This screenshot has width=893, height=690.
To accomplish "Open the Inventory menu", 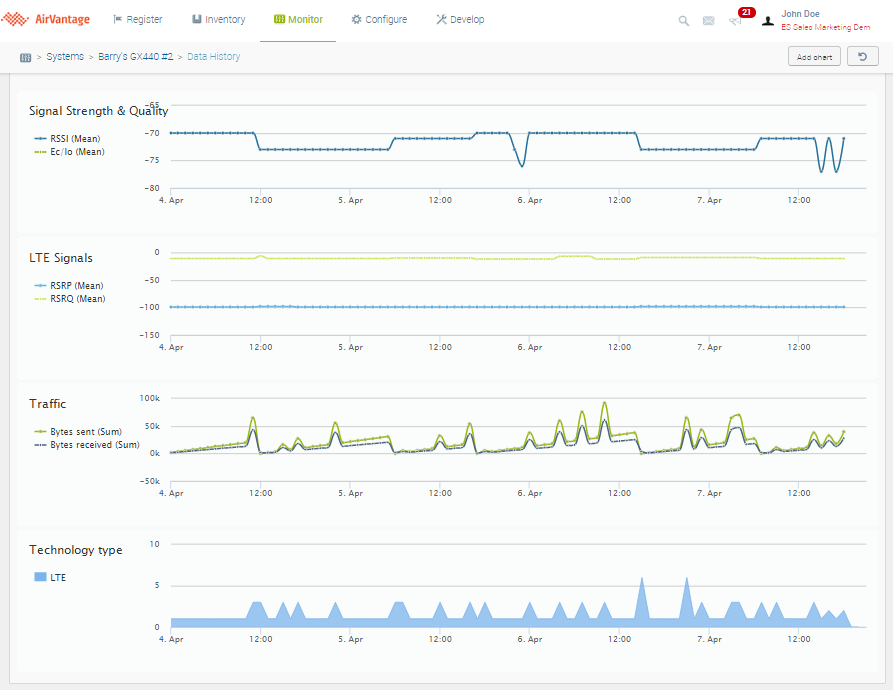I will tap(218, 20).
